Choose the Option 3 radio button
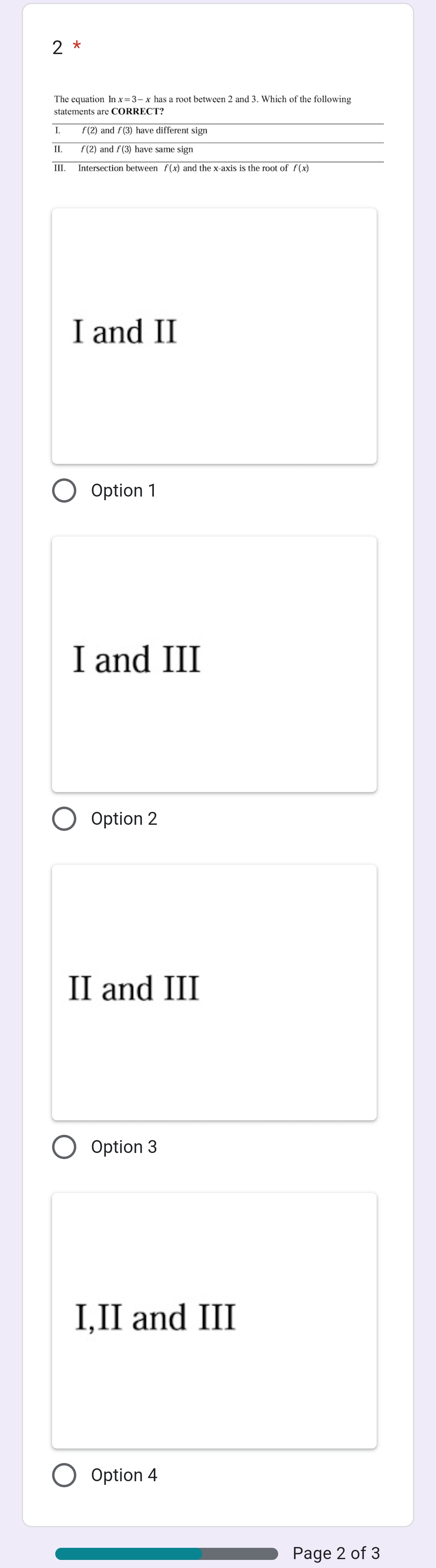 pyautogui.click(x=64, y=1147)
